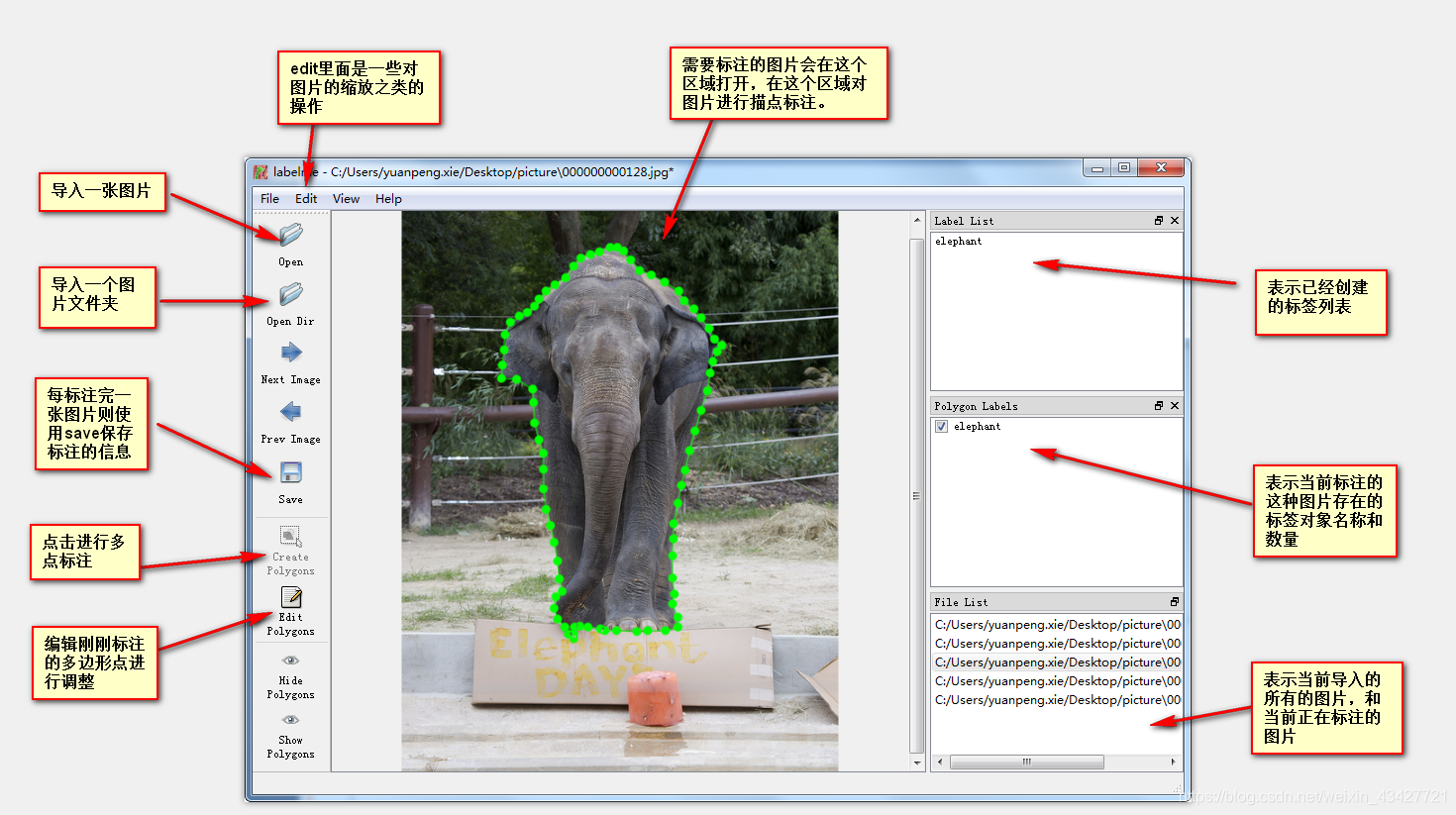Close the Polygon Labels panel

point(1175,406)
